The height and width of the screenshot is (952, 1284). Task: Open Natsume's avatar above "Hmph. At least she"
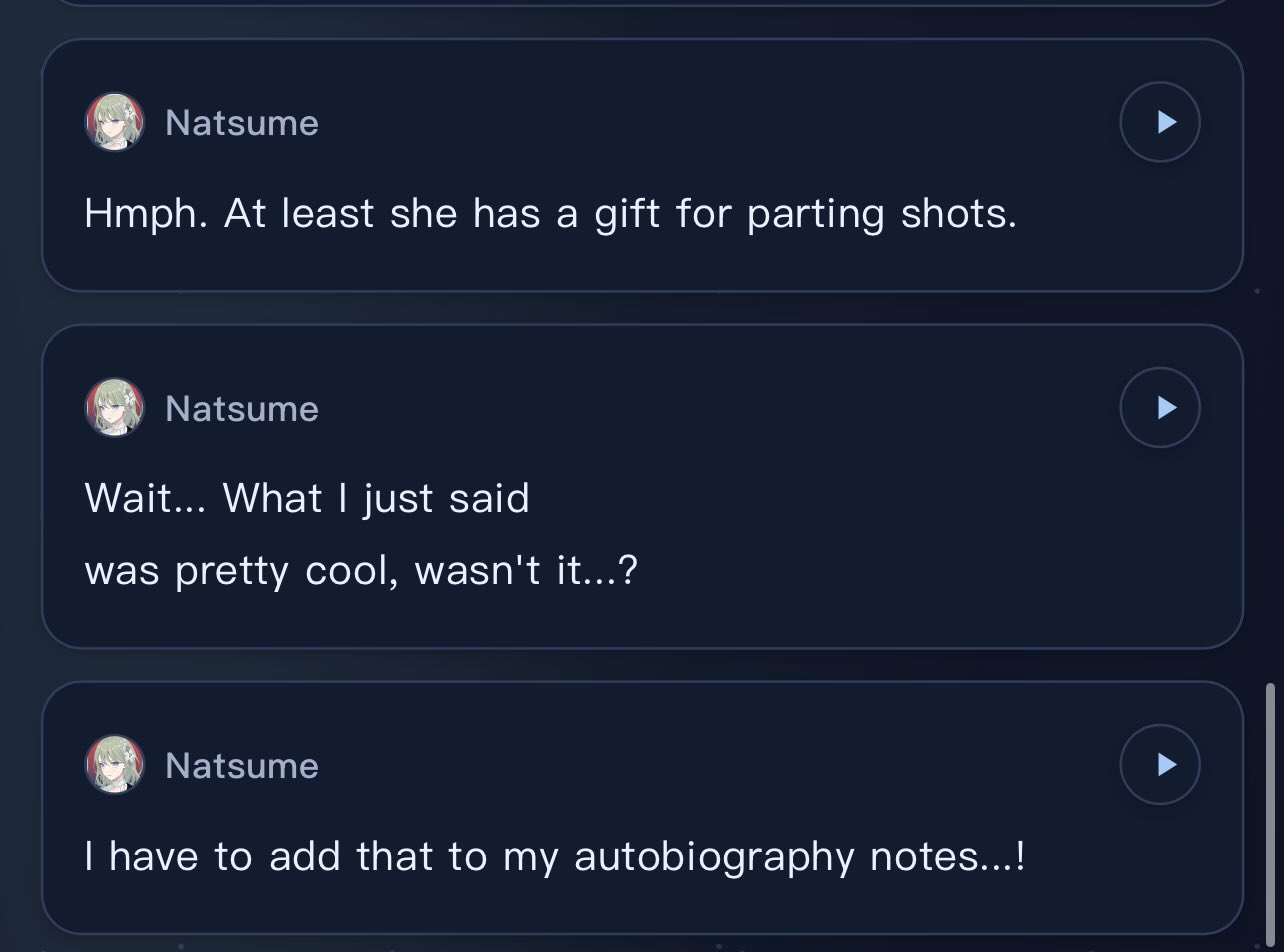tap(115, 122)
